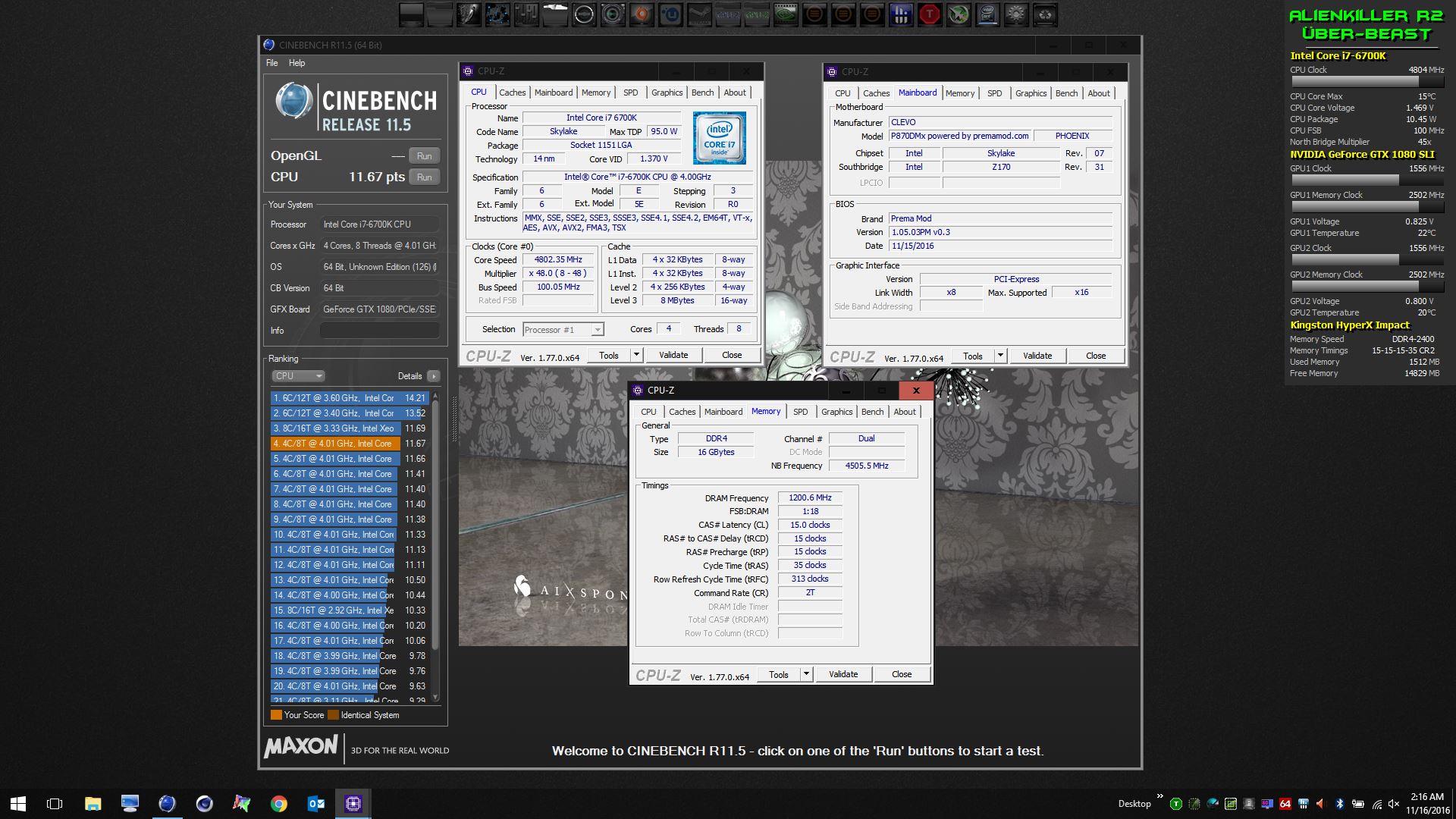Click the Core Speed 4802.35 MHz value
The width and height of the screenshot is (1456, 819).
[558, 259]
